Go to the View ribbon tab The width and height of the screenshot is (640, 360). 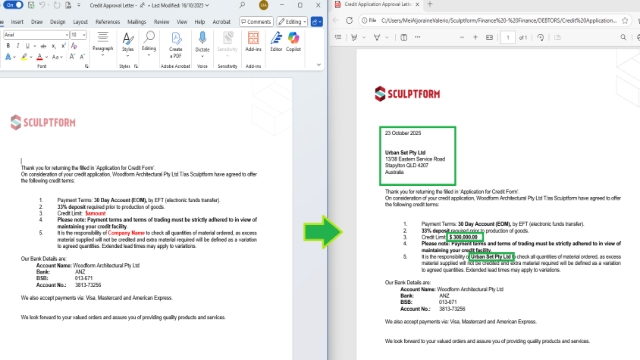[x=182, y=22]
